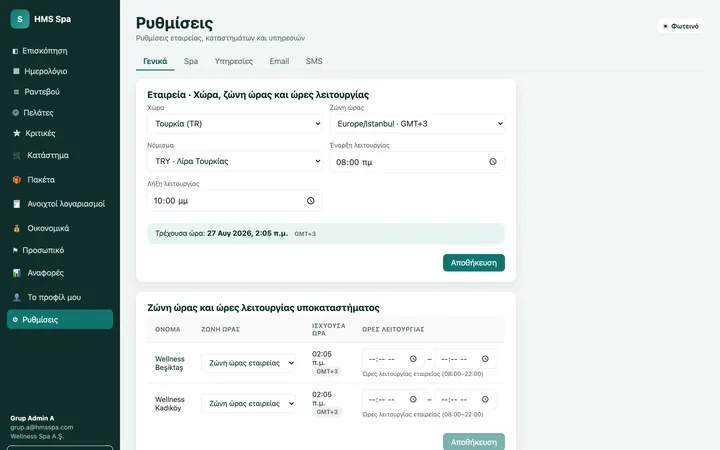Open the Νόμισμα currency dropdown

click(x=234, y=161)
